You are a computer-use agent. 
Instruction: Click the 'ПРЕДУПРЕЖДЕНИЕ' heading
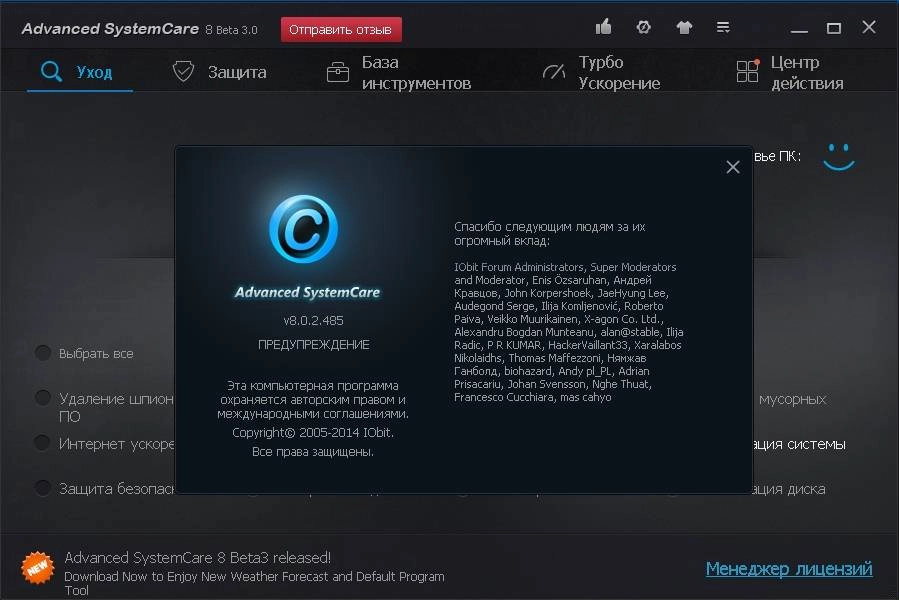(x=314, y=345)
